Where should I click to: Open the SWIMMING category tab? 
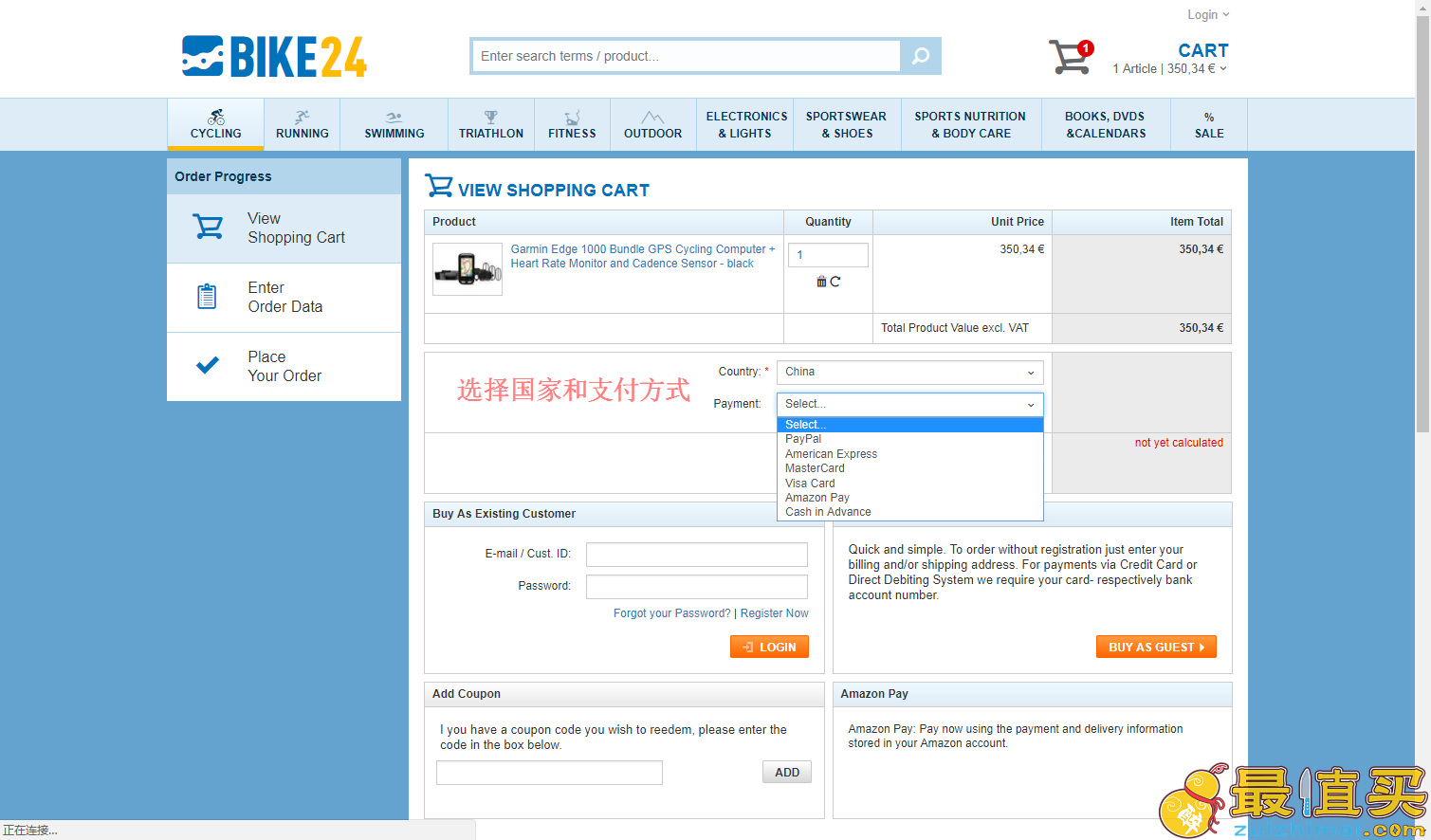pyautogui.click(x=394, y=124)
